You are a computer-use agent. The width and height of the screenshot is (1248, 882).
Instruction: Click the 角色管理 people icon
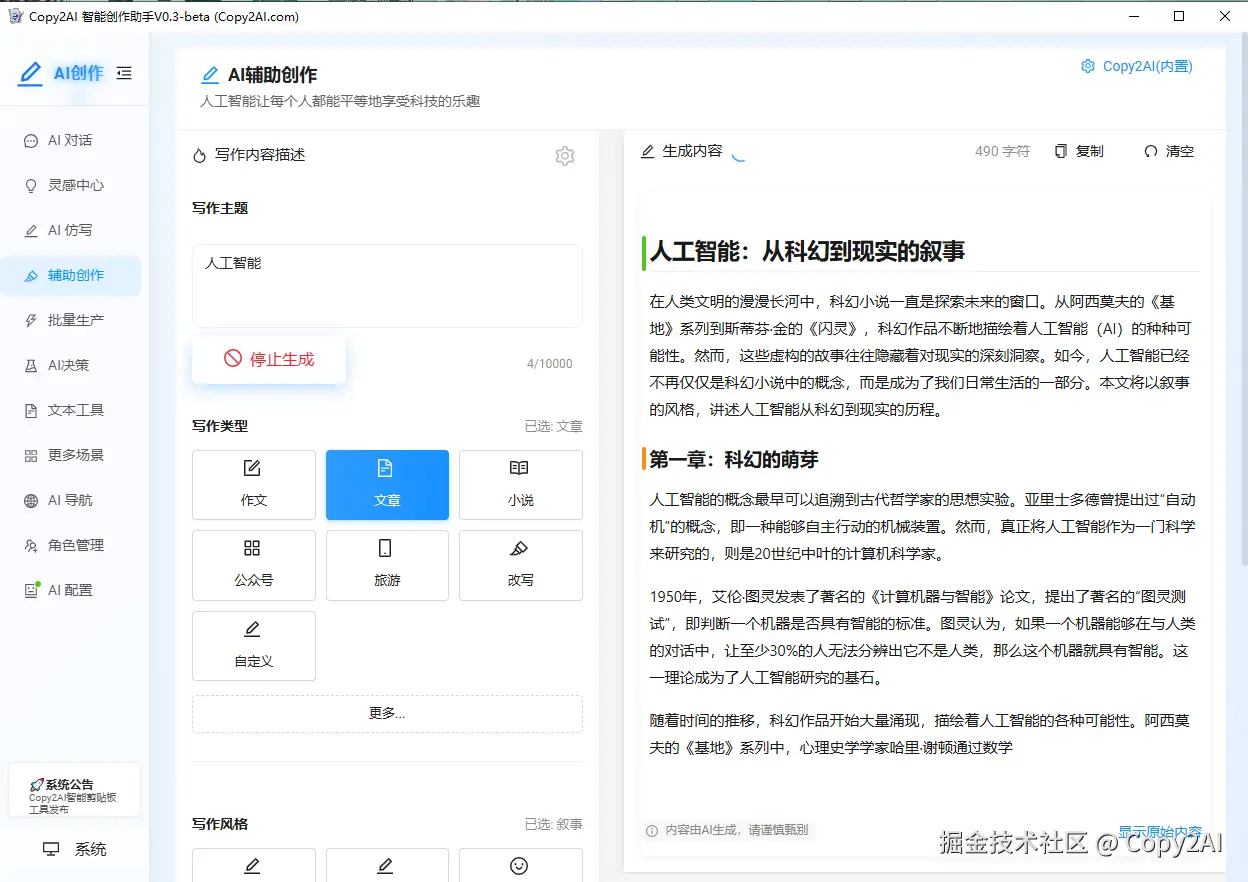[31, 546]
